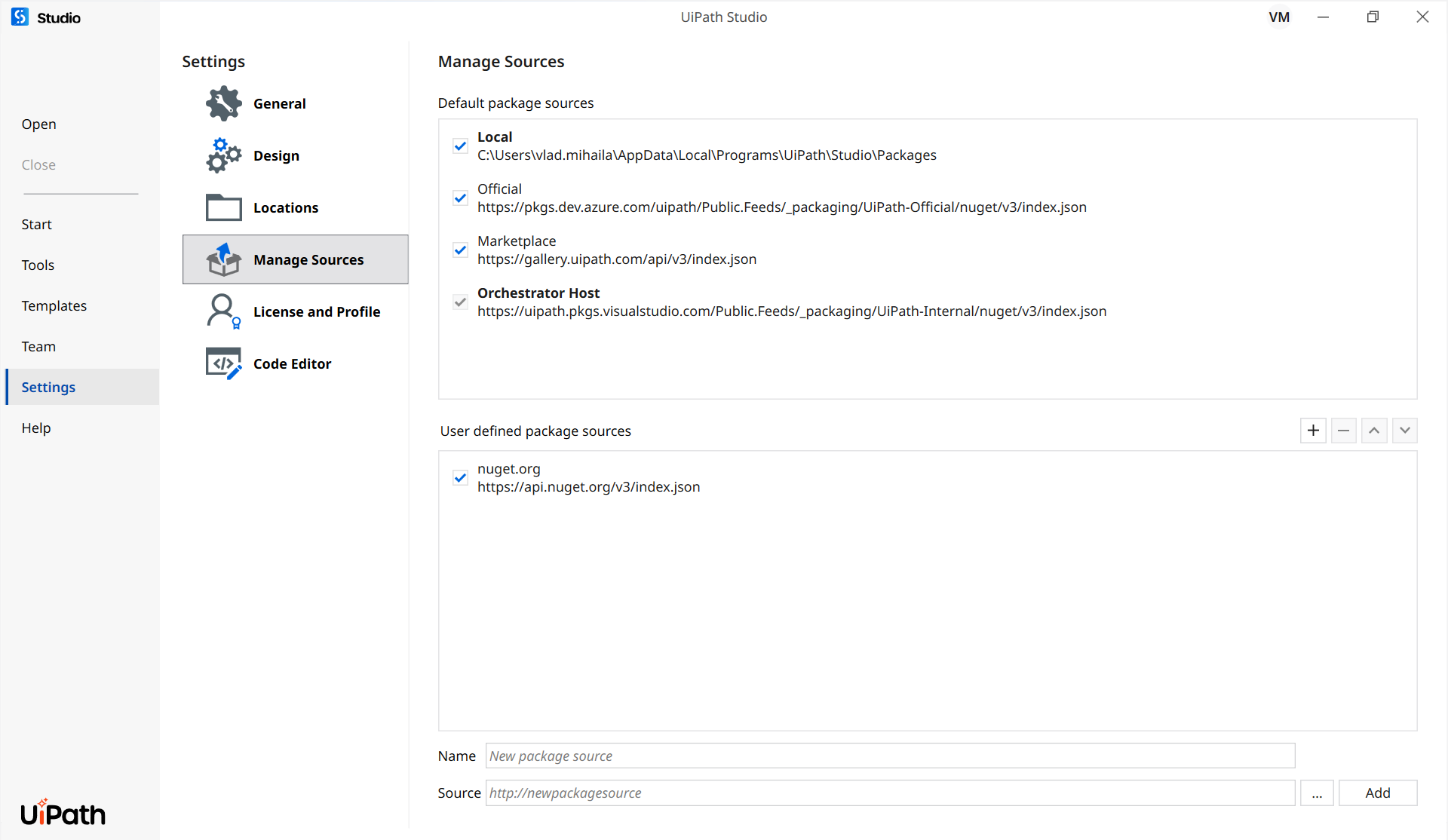Screen dimensions: 1448x840
Task: Disable the Marketplace source checkbox
Action: tap(460, 250)
